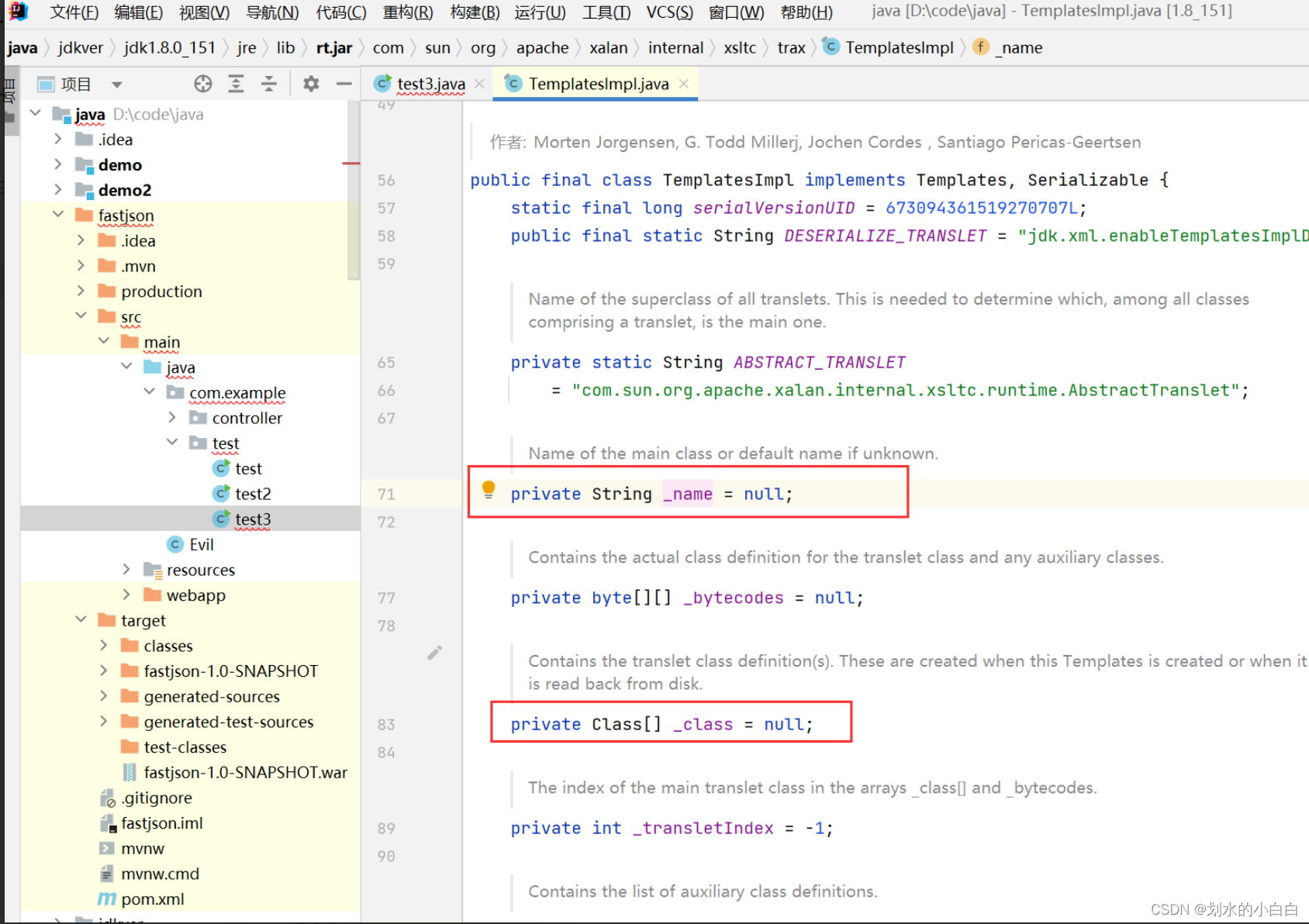
Task: Open the VCS(S) menu
Action: click(670, 12)
